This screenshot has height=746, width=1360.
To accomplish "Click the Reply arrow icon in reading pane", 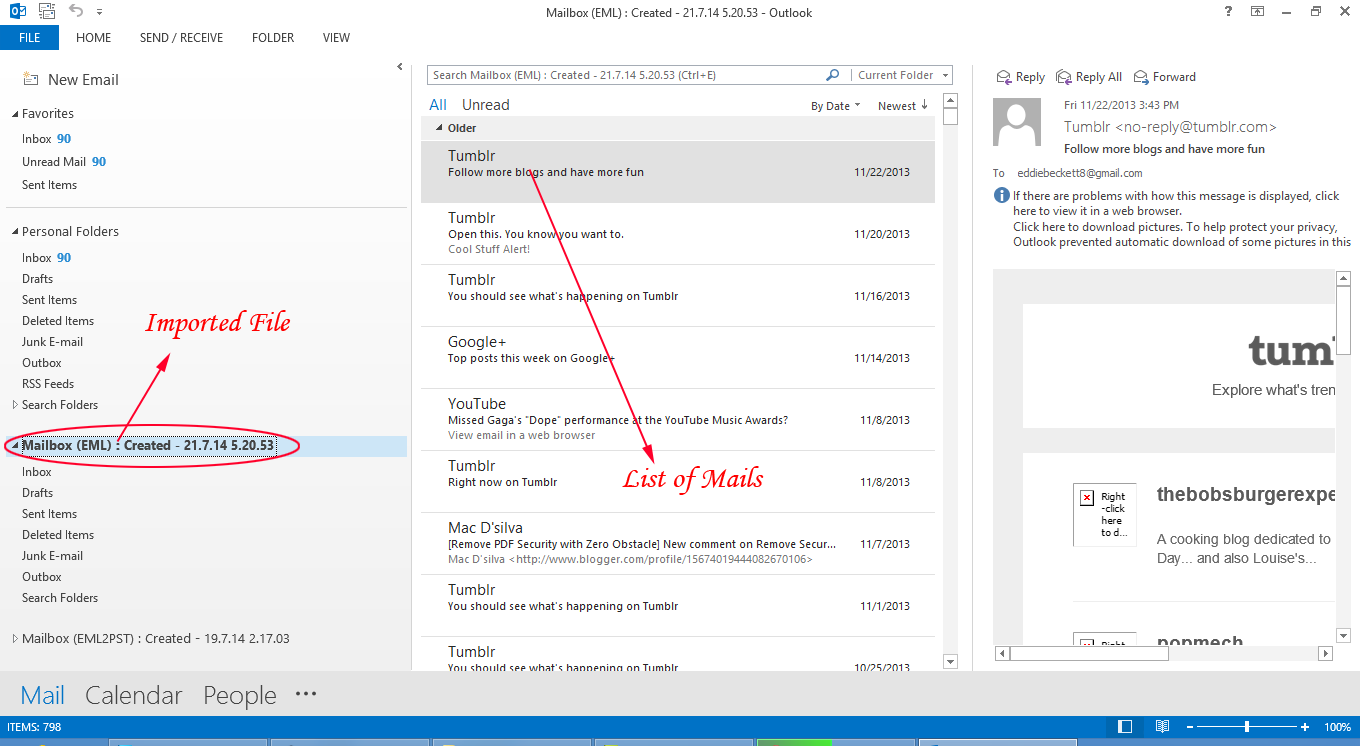I will 1004,77.
